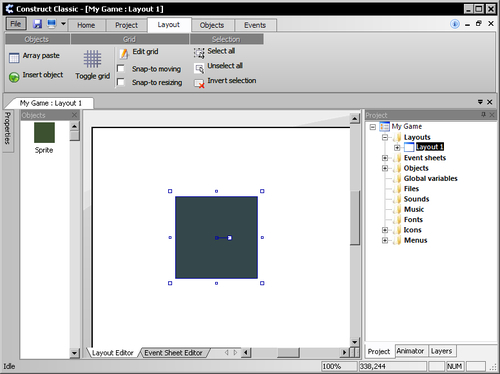Close the My Game : Layout 1 document tab
The width and height of the screenshot is (500, 374).
coord(489,102)
